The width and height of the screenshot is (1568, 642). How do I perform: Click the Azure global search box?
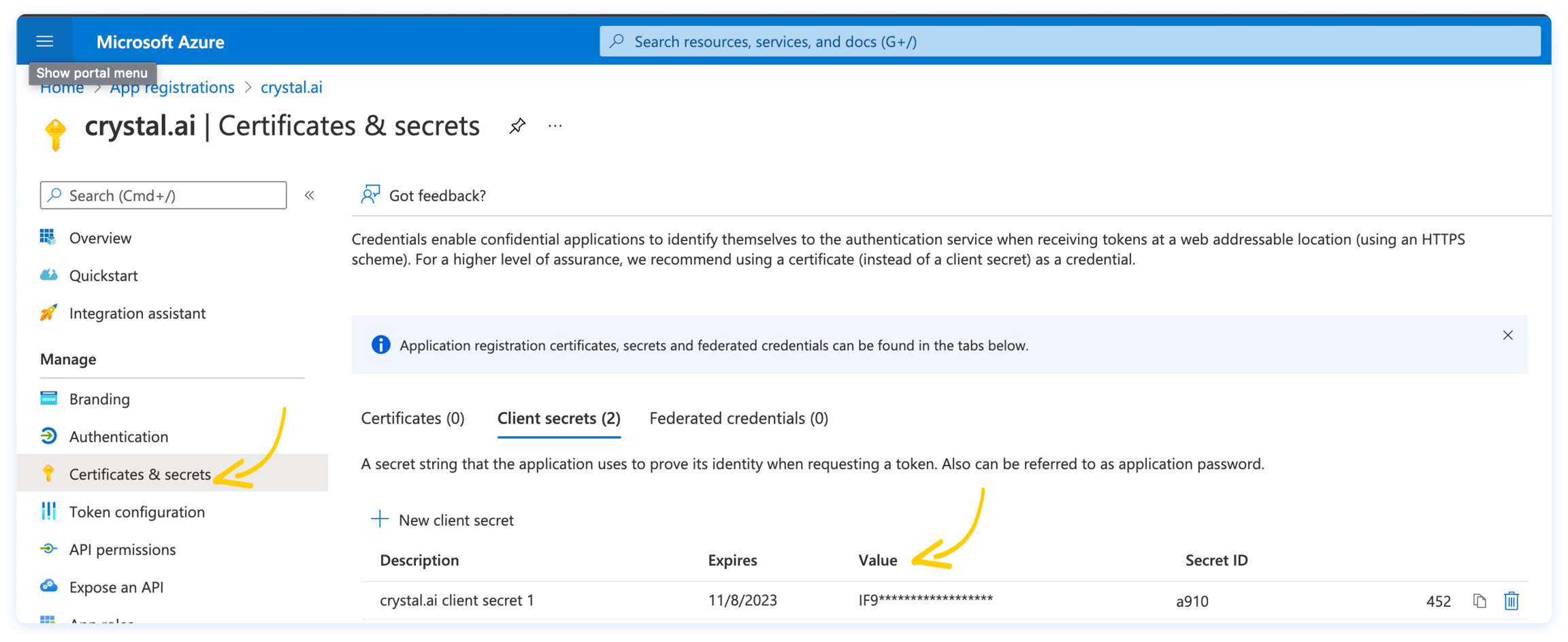[x=1068, y=42]
